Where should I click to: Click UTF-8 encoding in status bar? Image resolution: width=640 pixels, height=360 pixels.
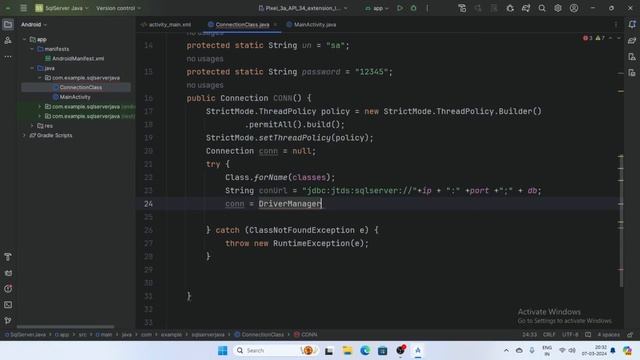[x=570, y=335]
